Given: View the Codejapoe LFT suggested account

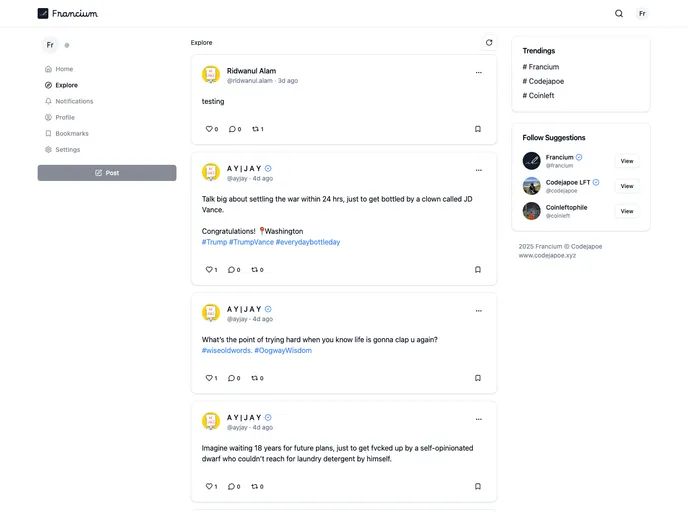Looking at the screenshot, I should [x=627, y=186].
